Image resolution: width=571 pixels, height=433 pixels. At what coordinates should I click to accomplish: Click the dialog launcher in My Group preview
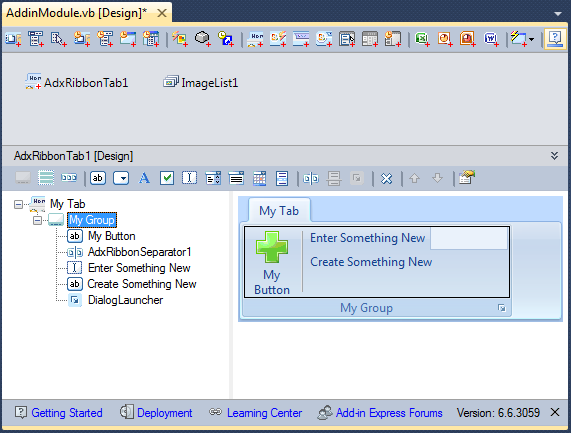(502, 308)
